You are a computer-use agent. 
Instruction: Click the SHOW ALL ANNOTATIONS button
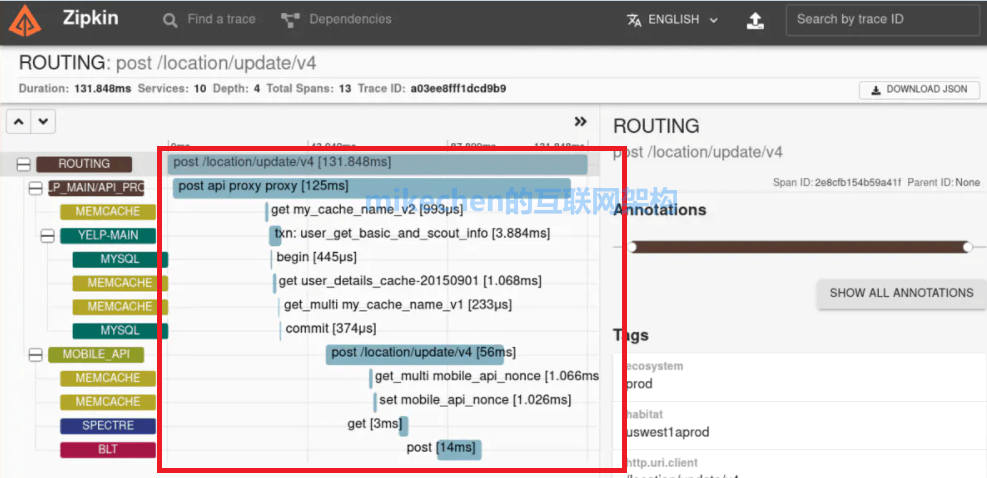(901, 293)
